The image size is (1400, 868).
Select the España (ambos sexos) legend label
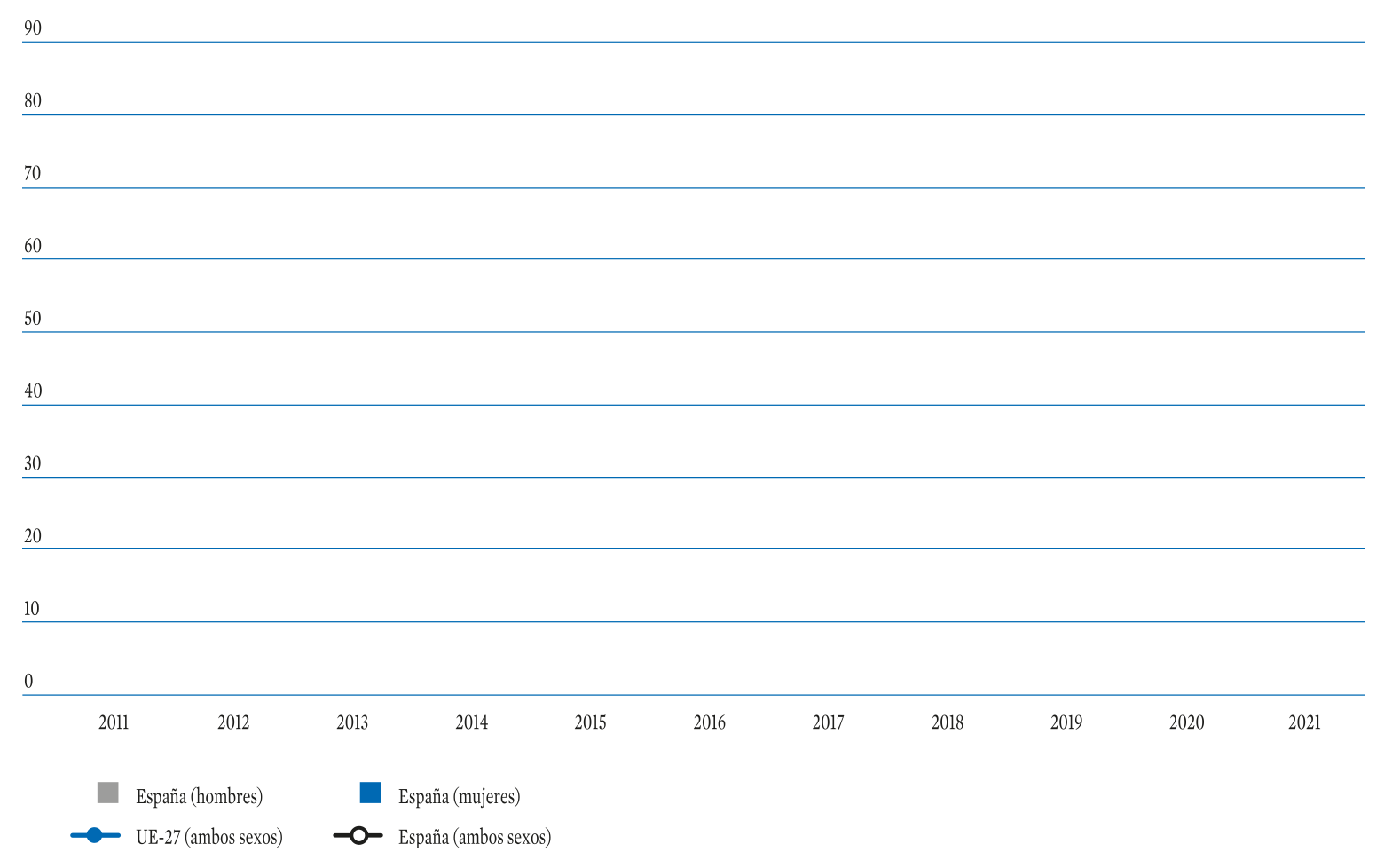[x=475, y=837]
